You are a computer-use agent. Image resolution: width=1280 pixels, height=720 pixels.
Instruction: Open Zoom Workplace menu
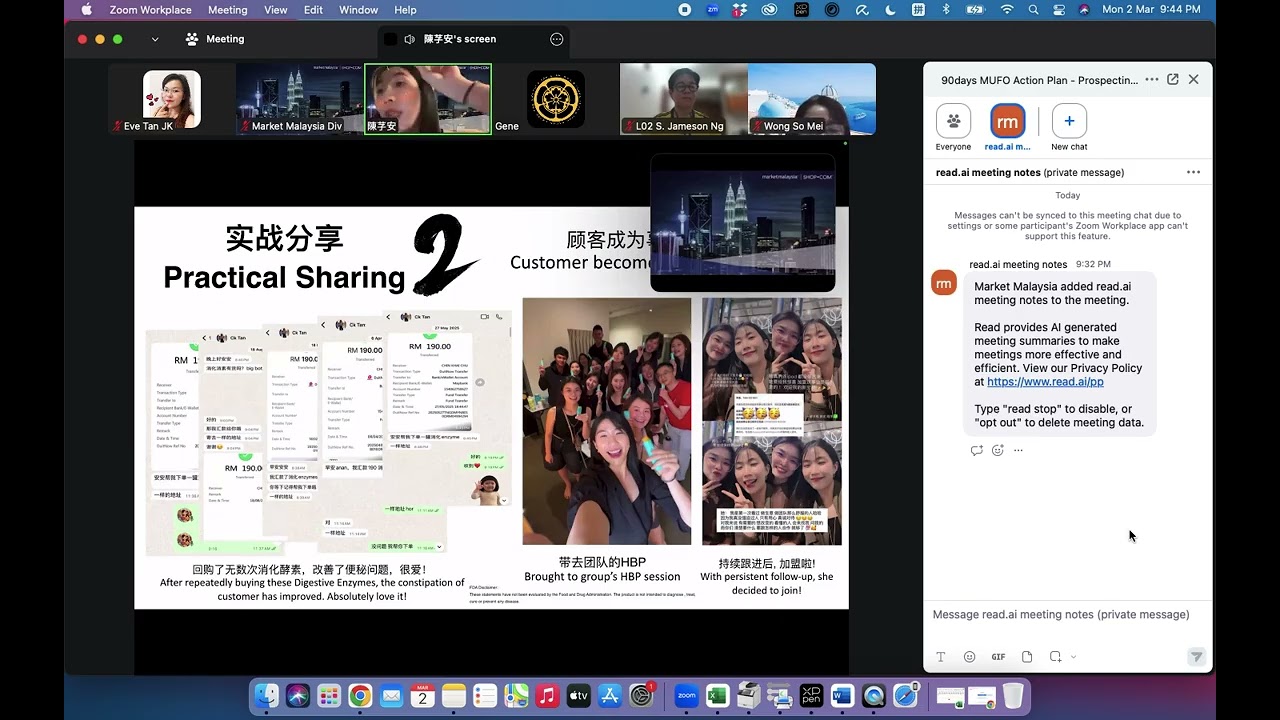(x=150, y=10)
